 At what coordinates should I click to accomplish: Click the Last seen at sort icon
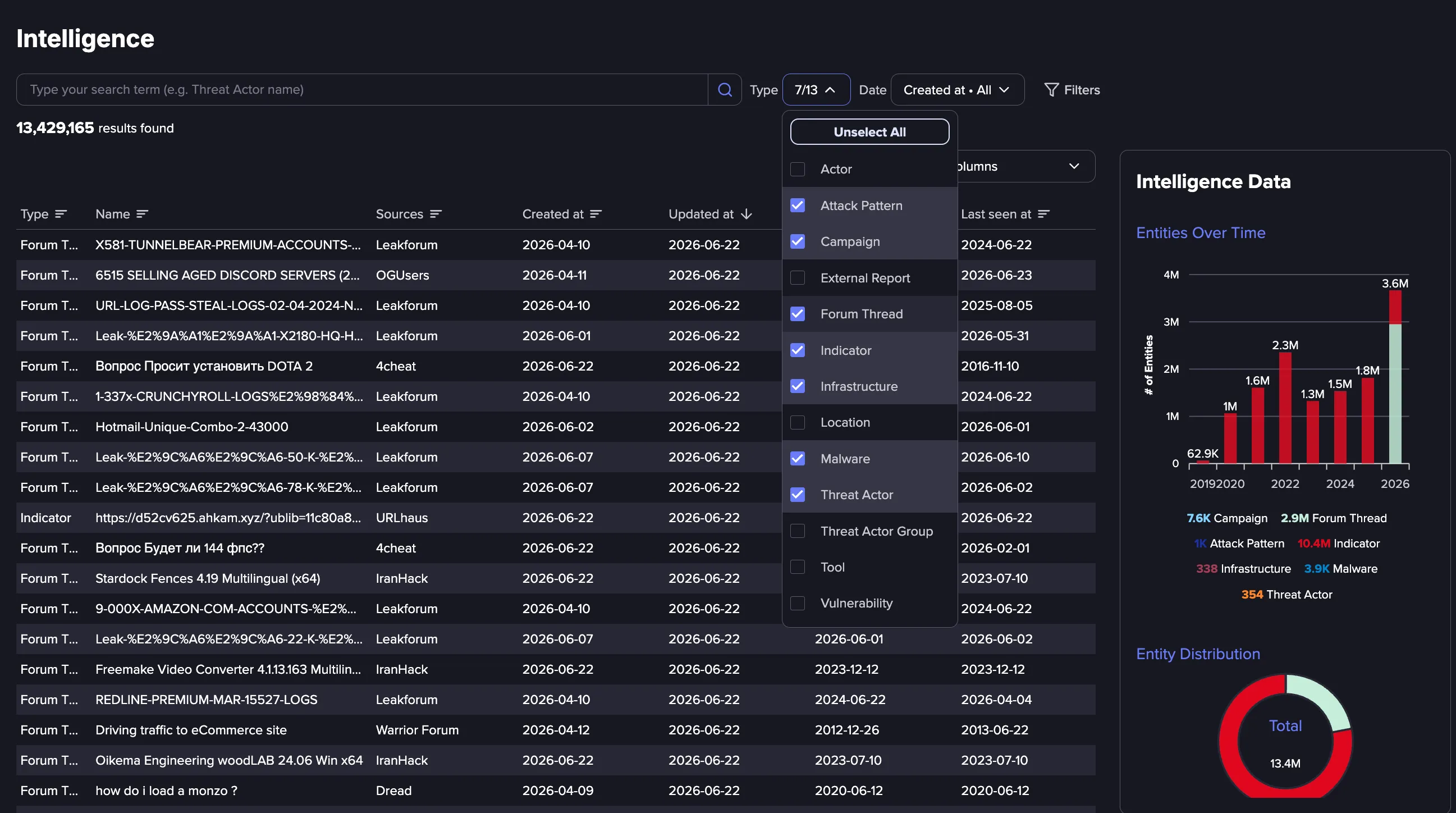1043,214
